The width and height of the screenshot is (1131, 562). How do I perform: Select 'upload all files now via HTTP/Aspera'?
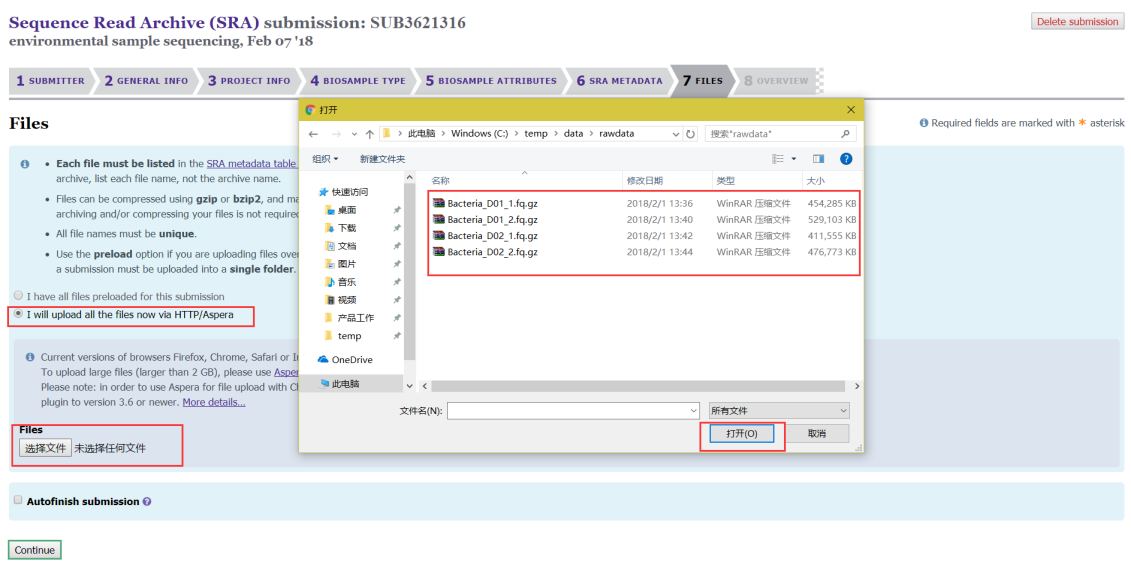[x=17, y=314]
